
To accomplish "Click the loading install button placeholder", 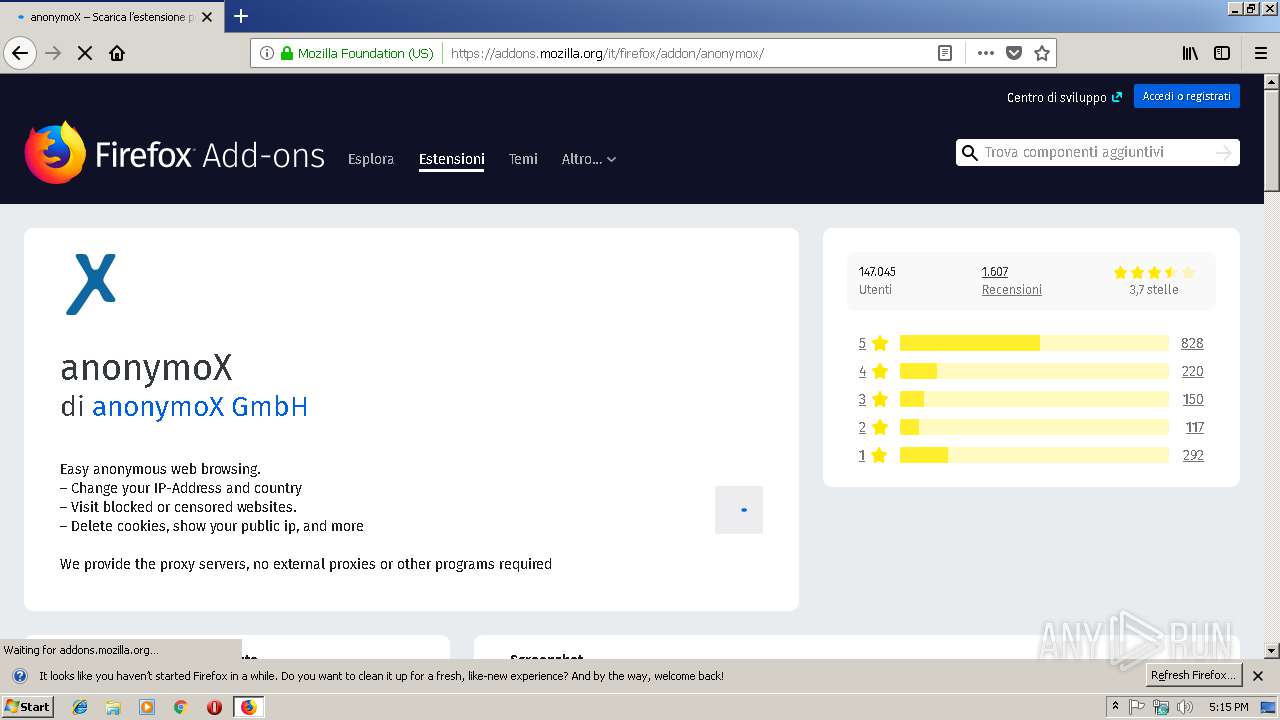I will pos(739,509).
